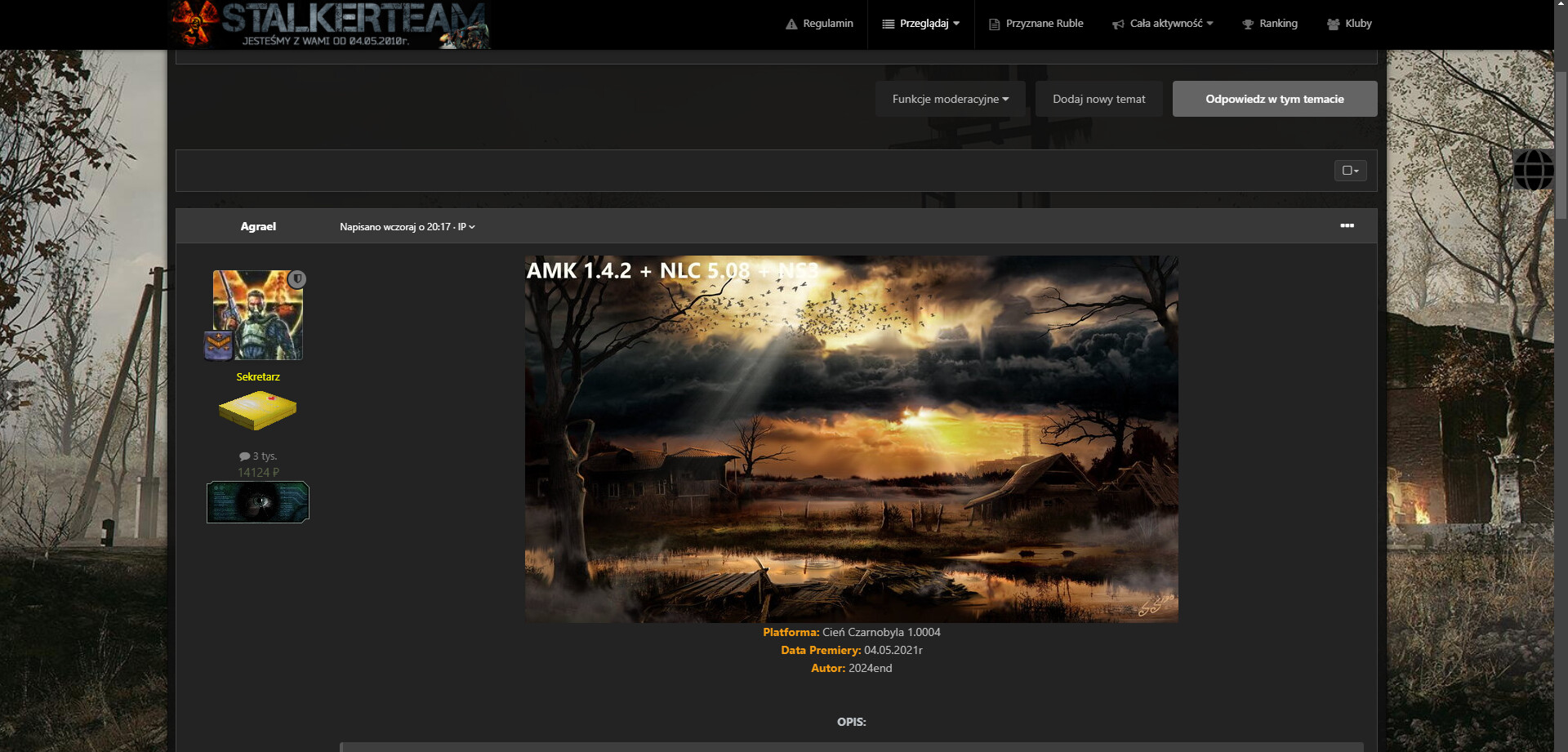Click the Przeglądaj list icon

[x=889, y=24]
